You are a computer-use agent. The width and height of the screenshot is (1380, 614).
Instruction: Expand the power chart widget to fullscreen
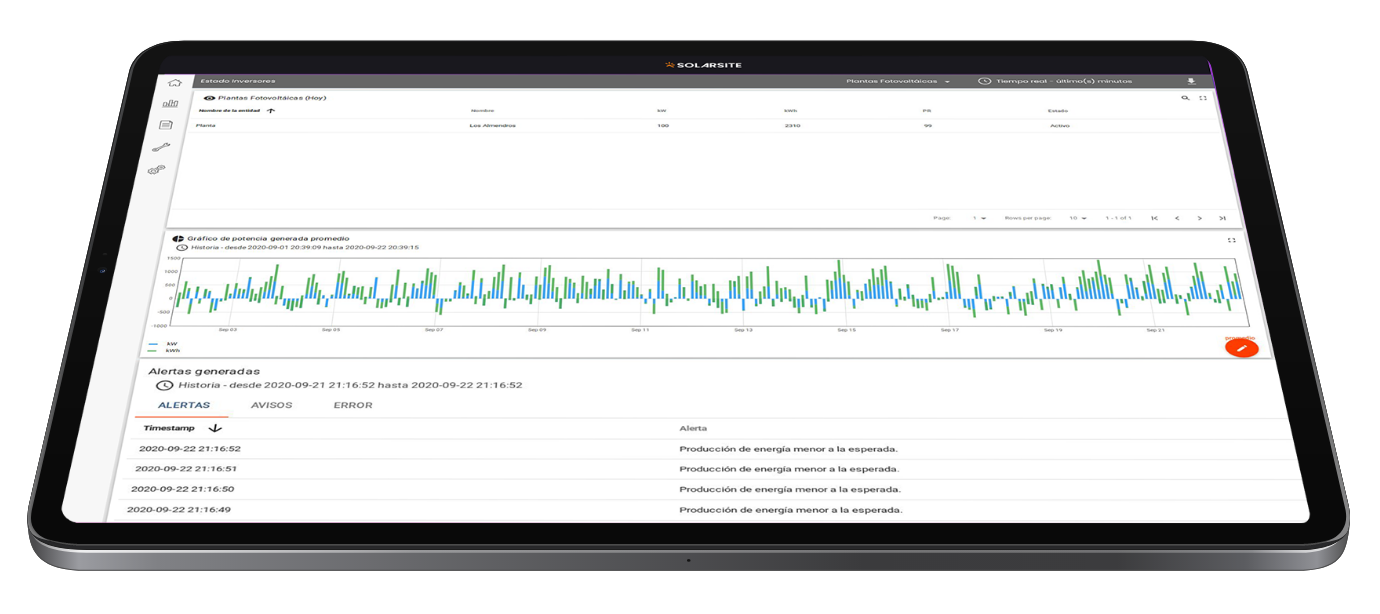point(1231,240)
